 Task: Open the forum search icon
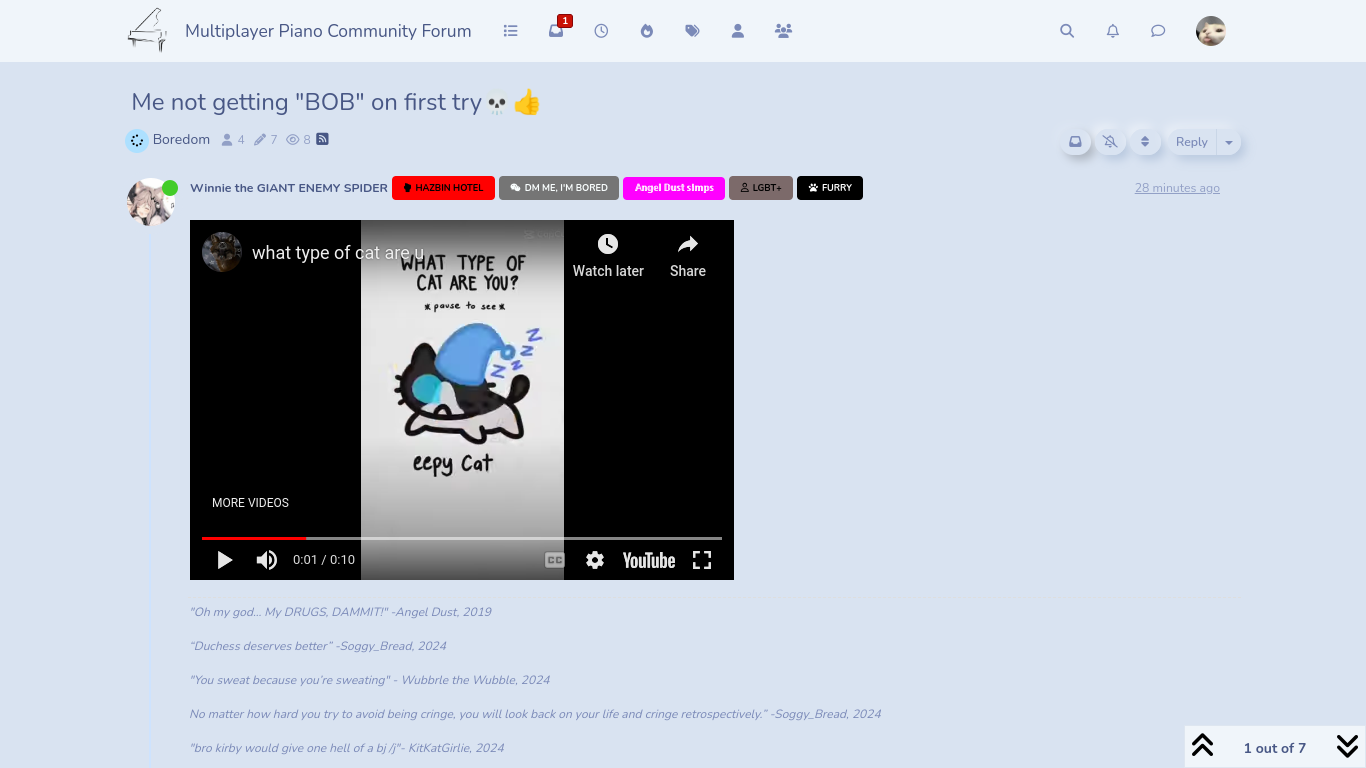point(1067,31)
